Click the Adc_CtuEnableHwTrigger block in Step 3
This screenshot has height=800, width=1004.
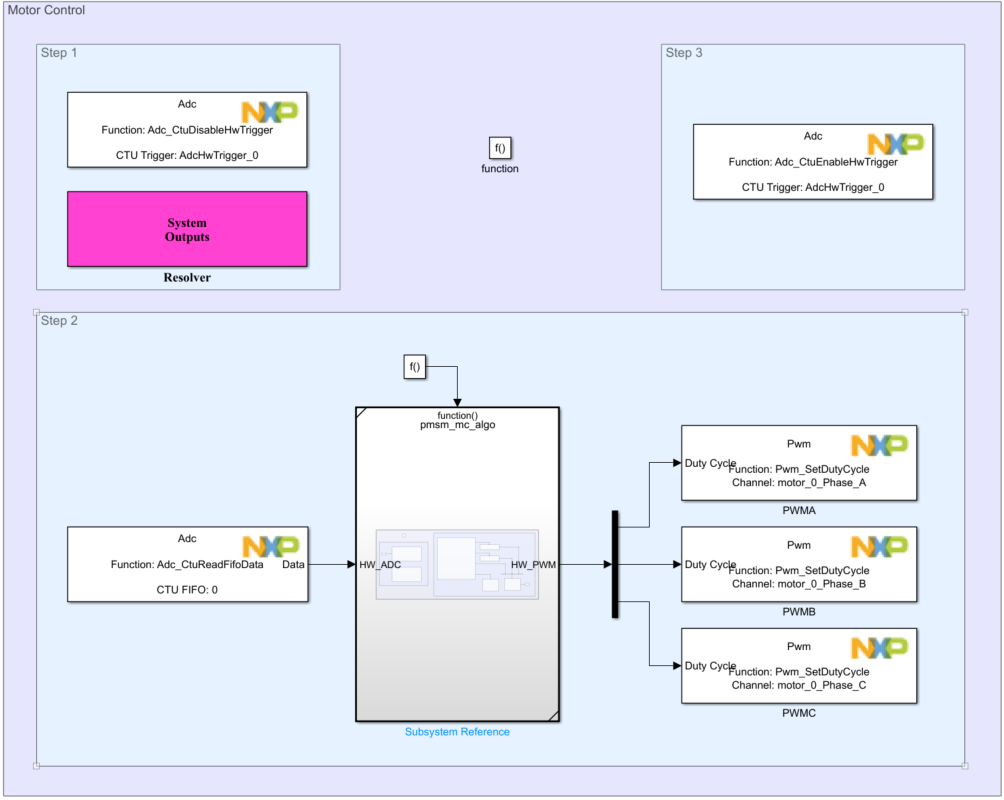coord(813,161)
